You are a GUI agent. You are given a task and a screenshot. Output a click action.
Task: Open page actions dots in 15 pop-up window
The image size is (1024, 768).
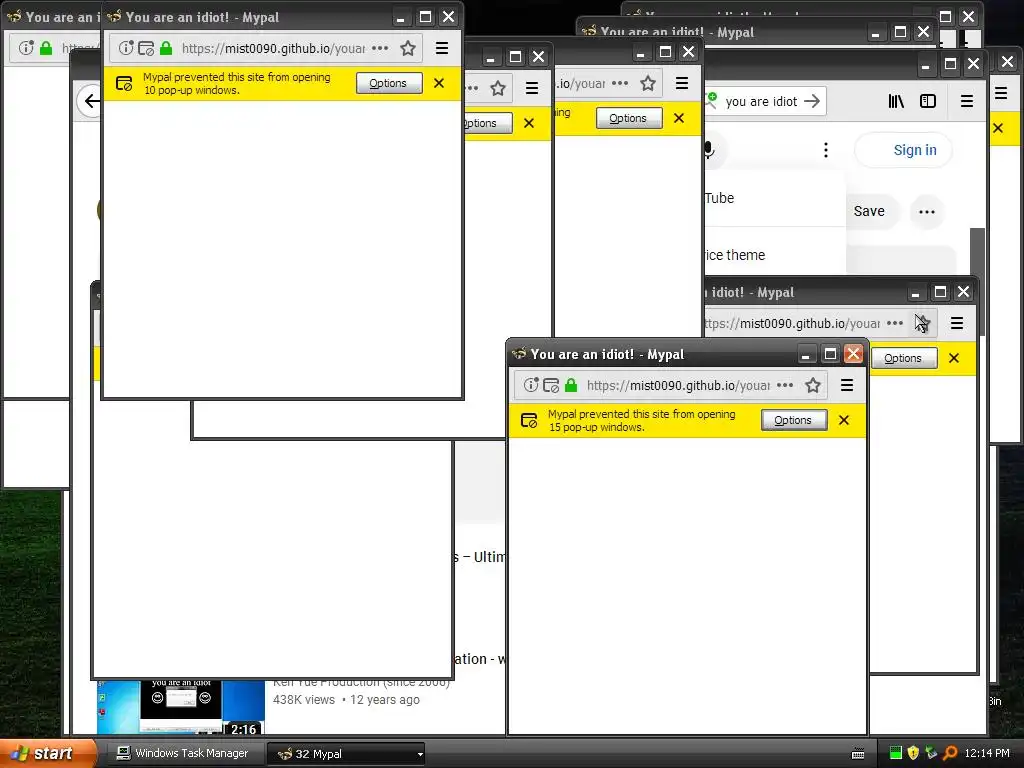(785, 385)
